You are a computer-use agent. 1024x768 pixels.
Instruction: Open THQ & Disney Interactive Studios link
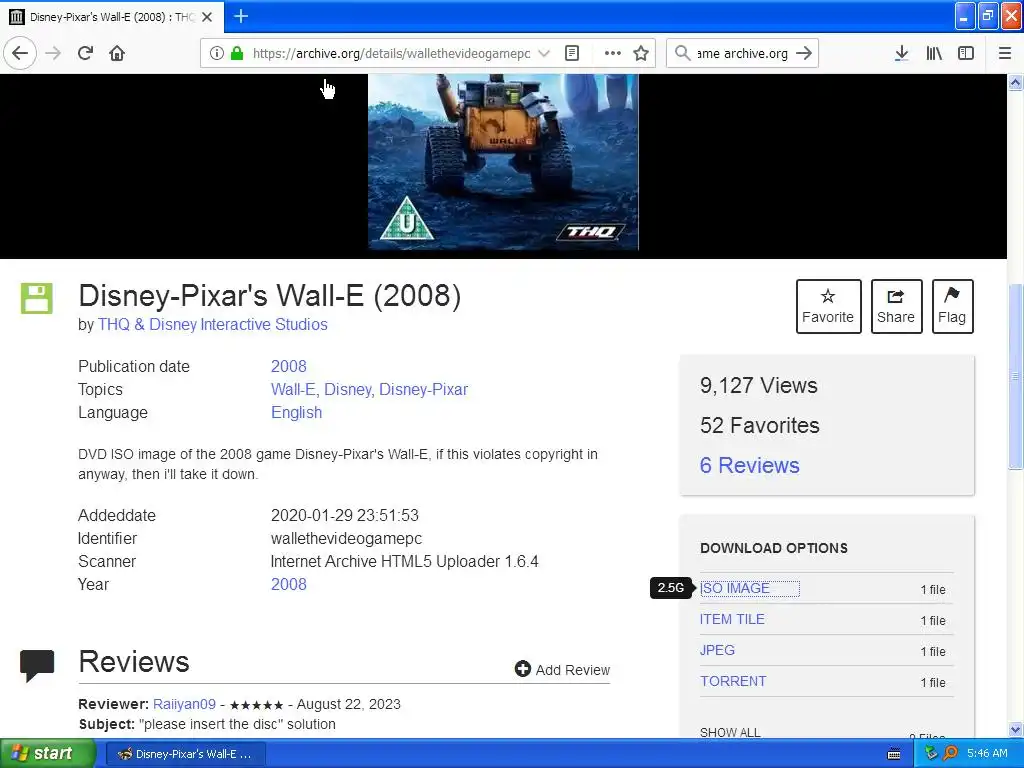212,325
